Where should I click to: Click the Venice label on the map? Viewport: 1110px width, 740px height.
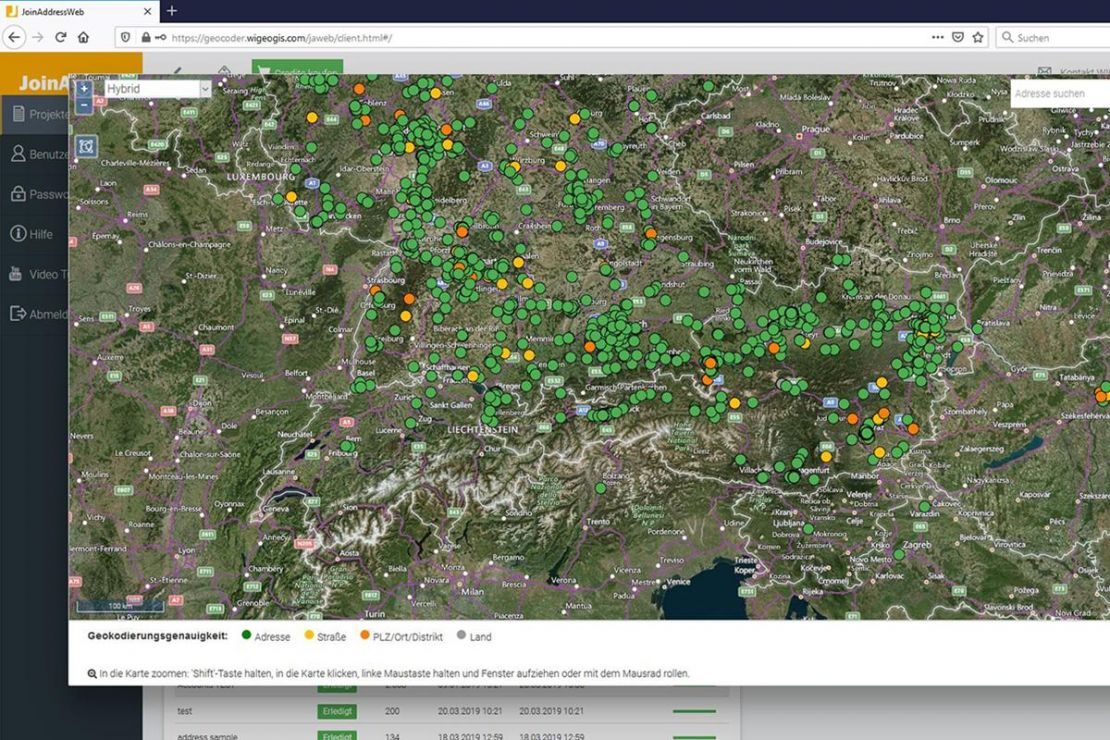coord(678,581)
